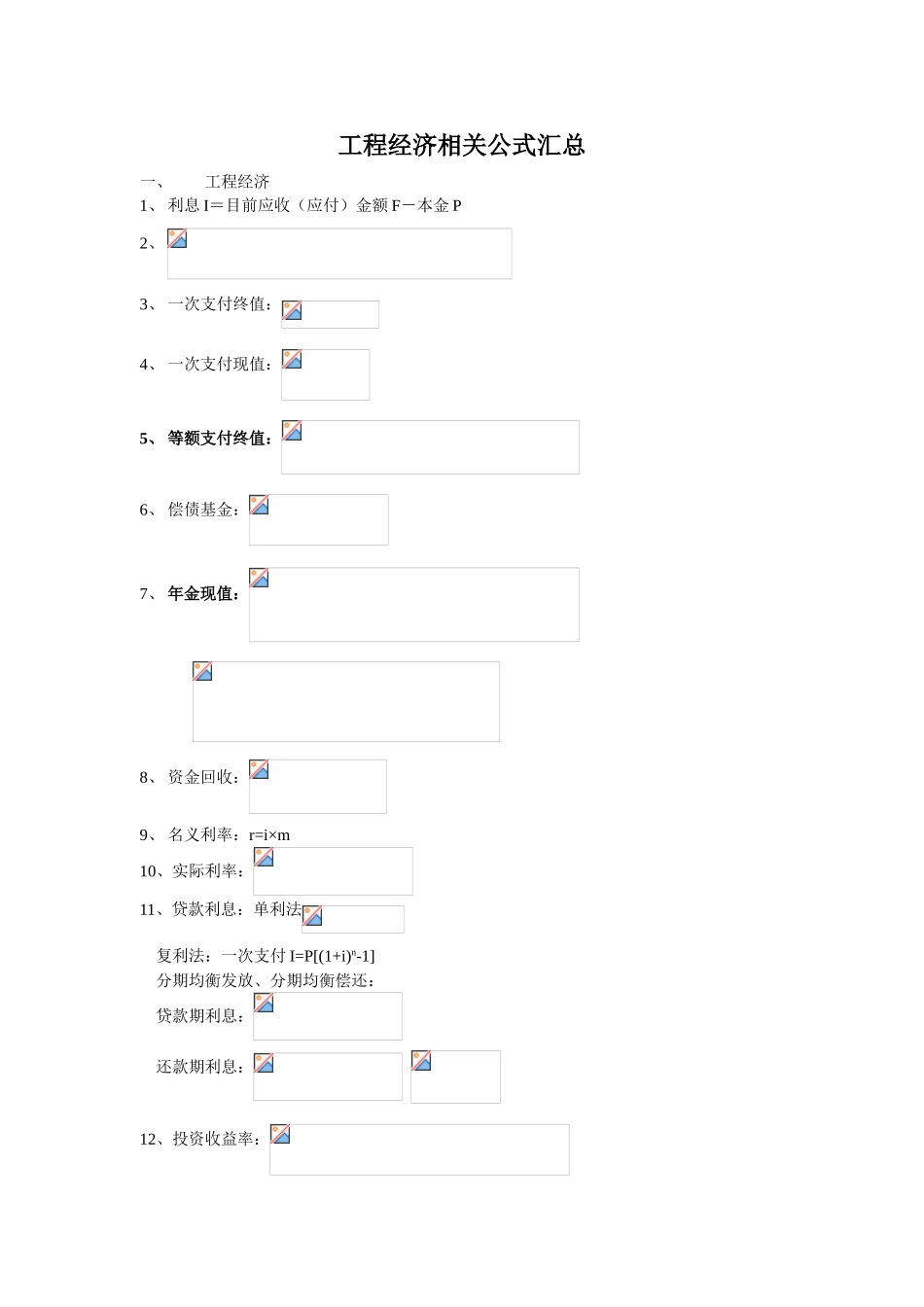
Task: Click the second broken image icon in 还款期利息 row
Action: [x=421, y=1061]
